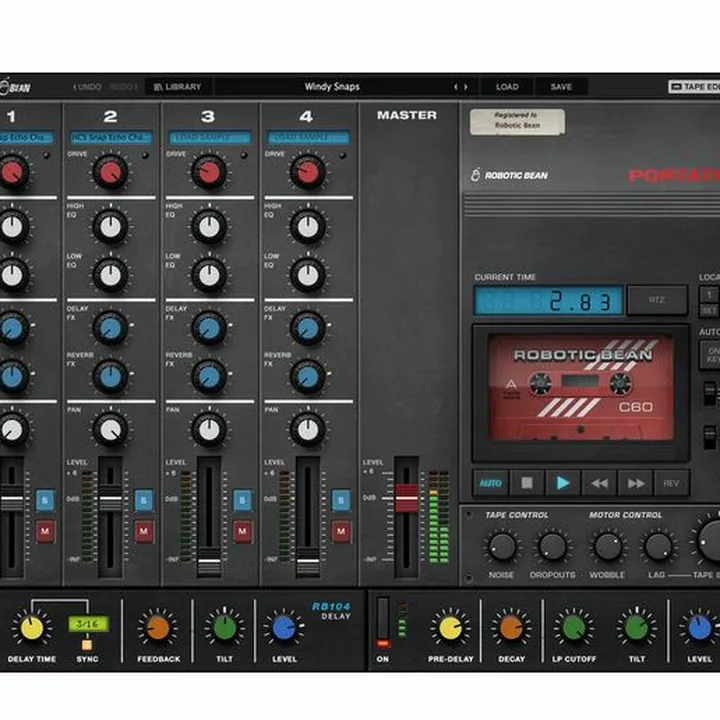Click channel 4 Reverb FX knob
Viewport: 720px width, 720px height.
point(308,377)
